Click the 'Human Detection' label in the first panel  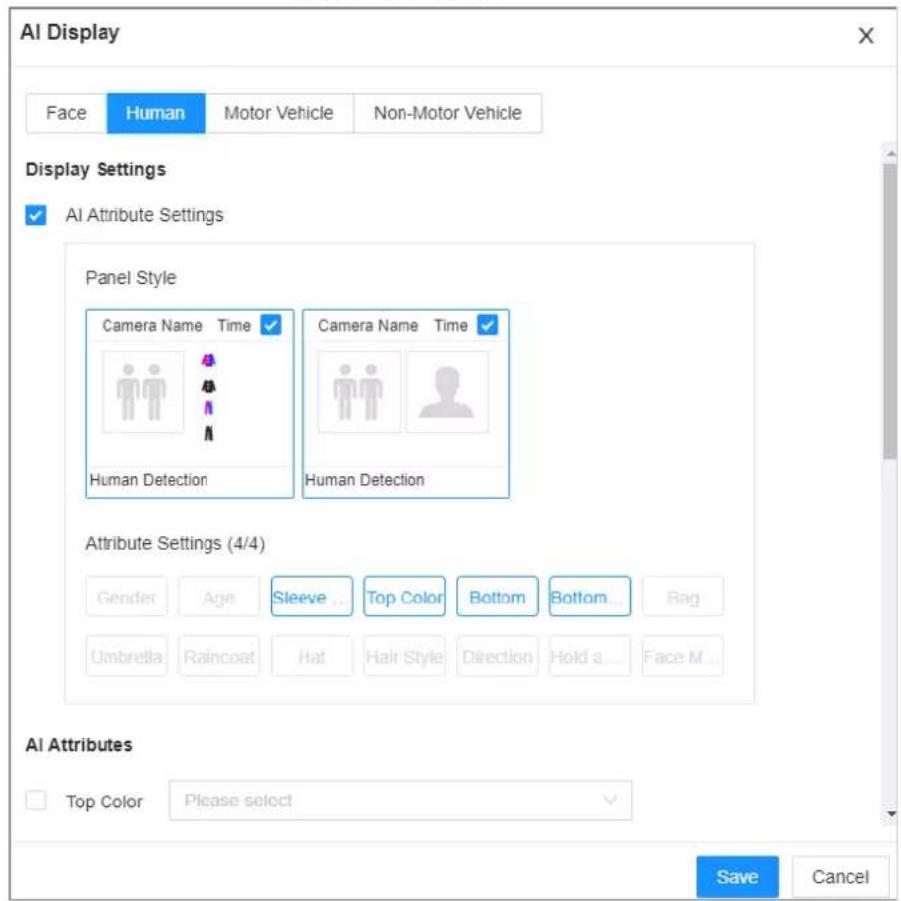pyautogui.click(x=148, y=479)
